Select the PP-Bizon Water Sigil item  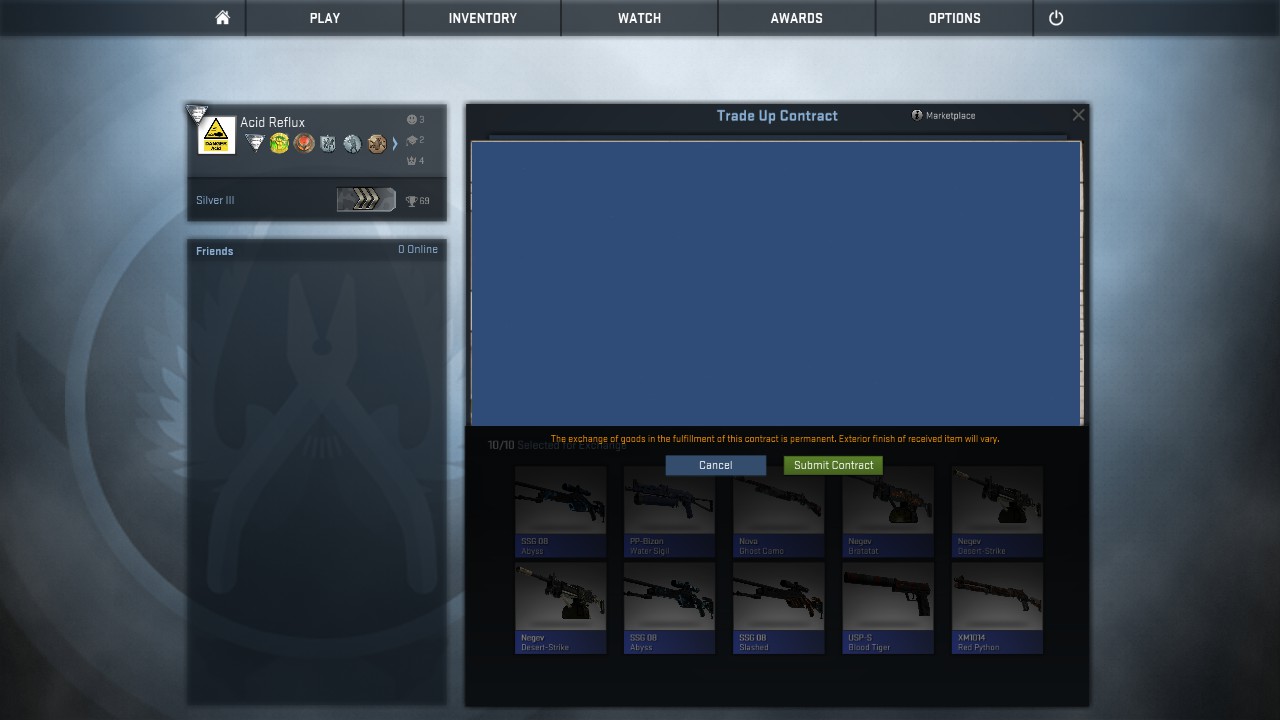669,511
